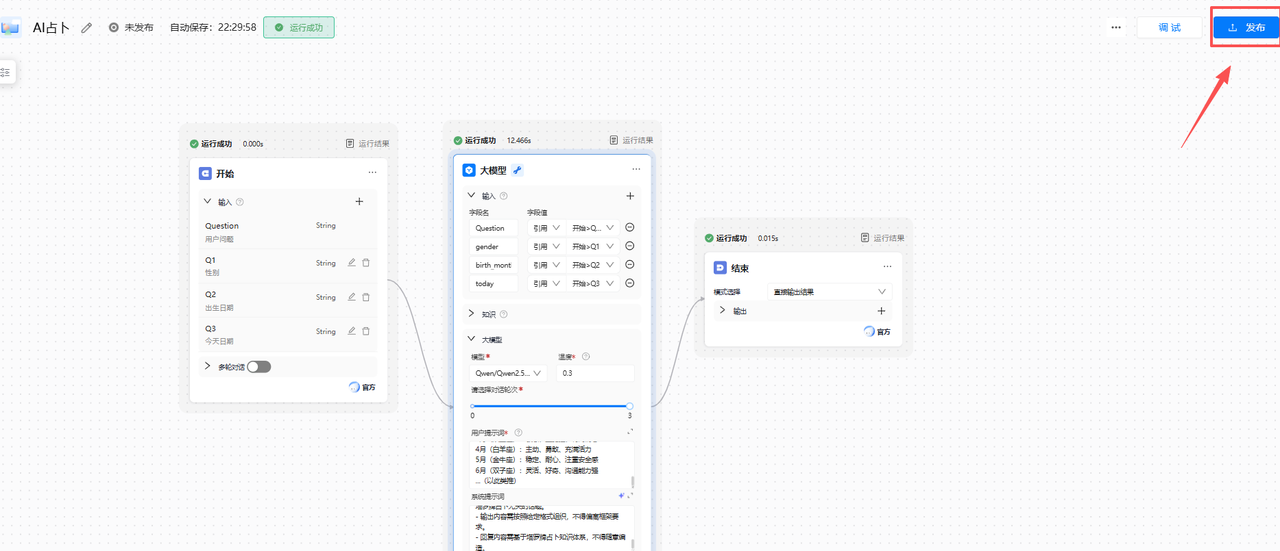
Task: Open the settings sliders icon at left edge
Action: click(x=6, y=72)
